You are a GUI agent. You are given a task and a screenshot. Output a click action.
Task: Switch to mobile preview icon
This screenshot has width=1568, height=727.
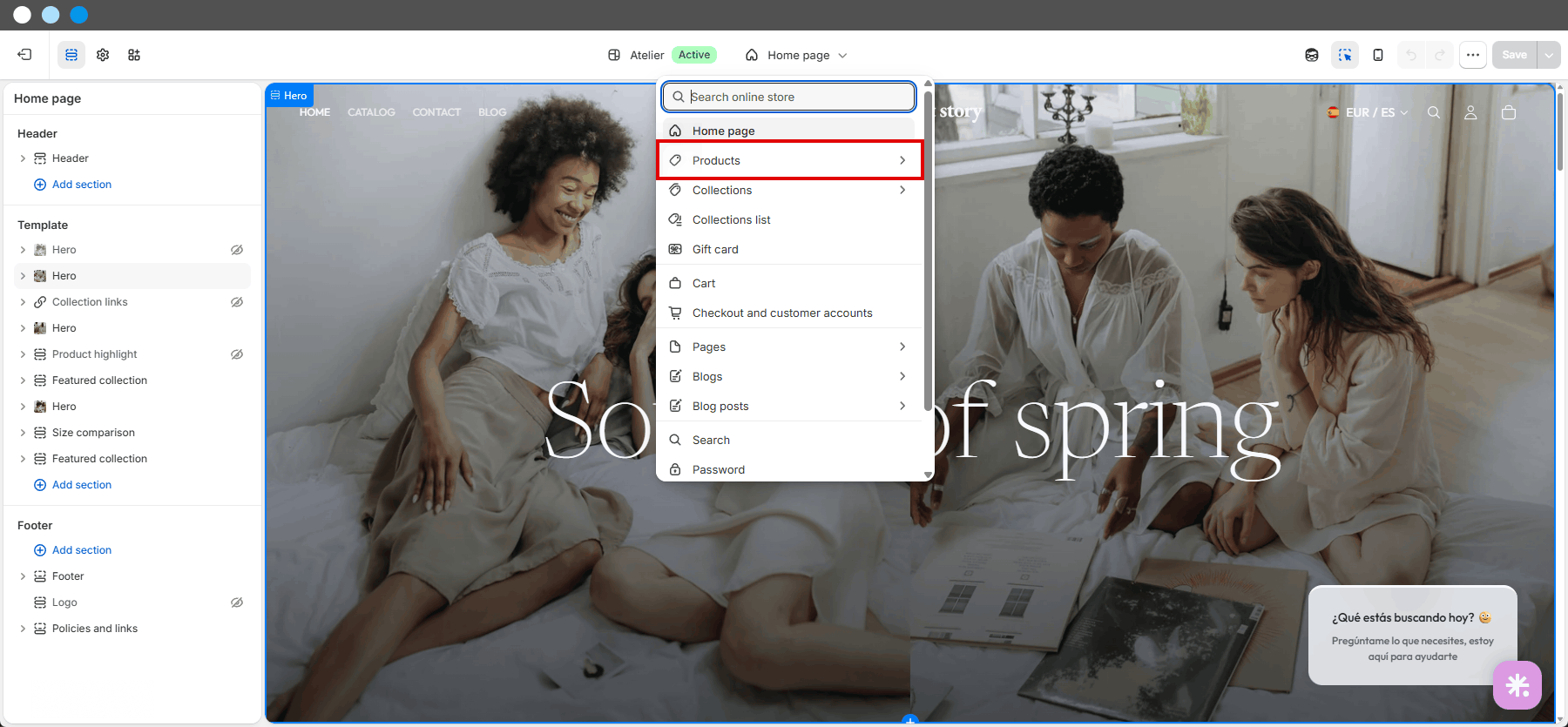click(1378, 55)
